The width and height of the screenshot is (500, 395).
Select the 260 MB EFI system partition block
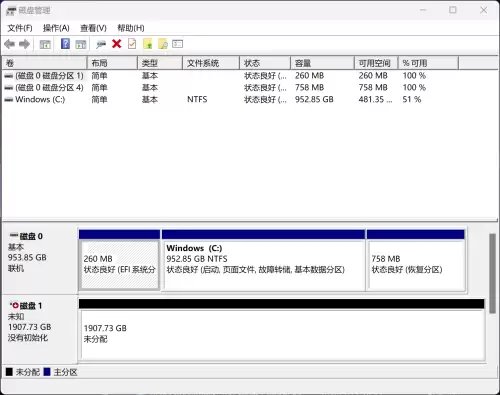119,260
